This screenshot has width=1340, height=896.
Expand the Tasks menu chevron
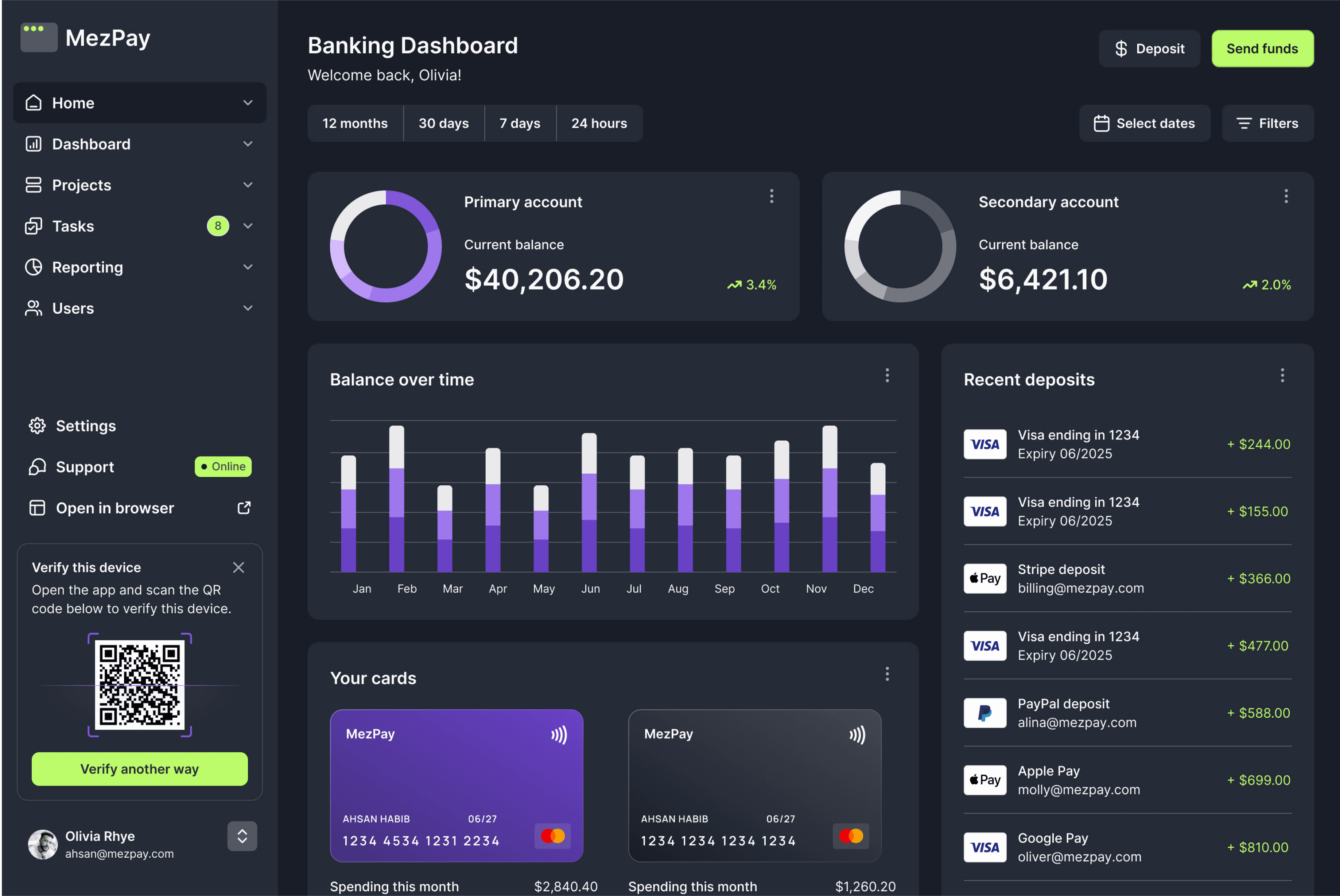pos(248,226)
